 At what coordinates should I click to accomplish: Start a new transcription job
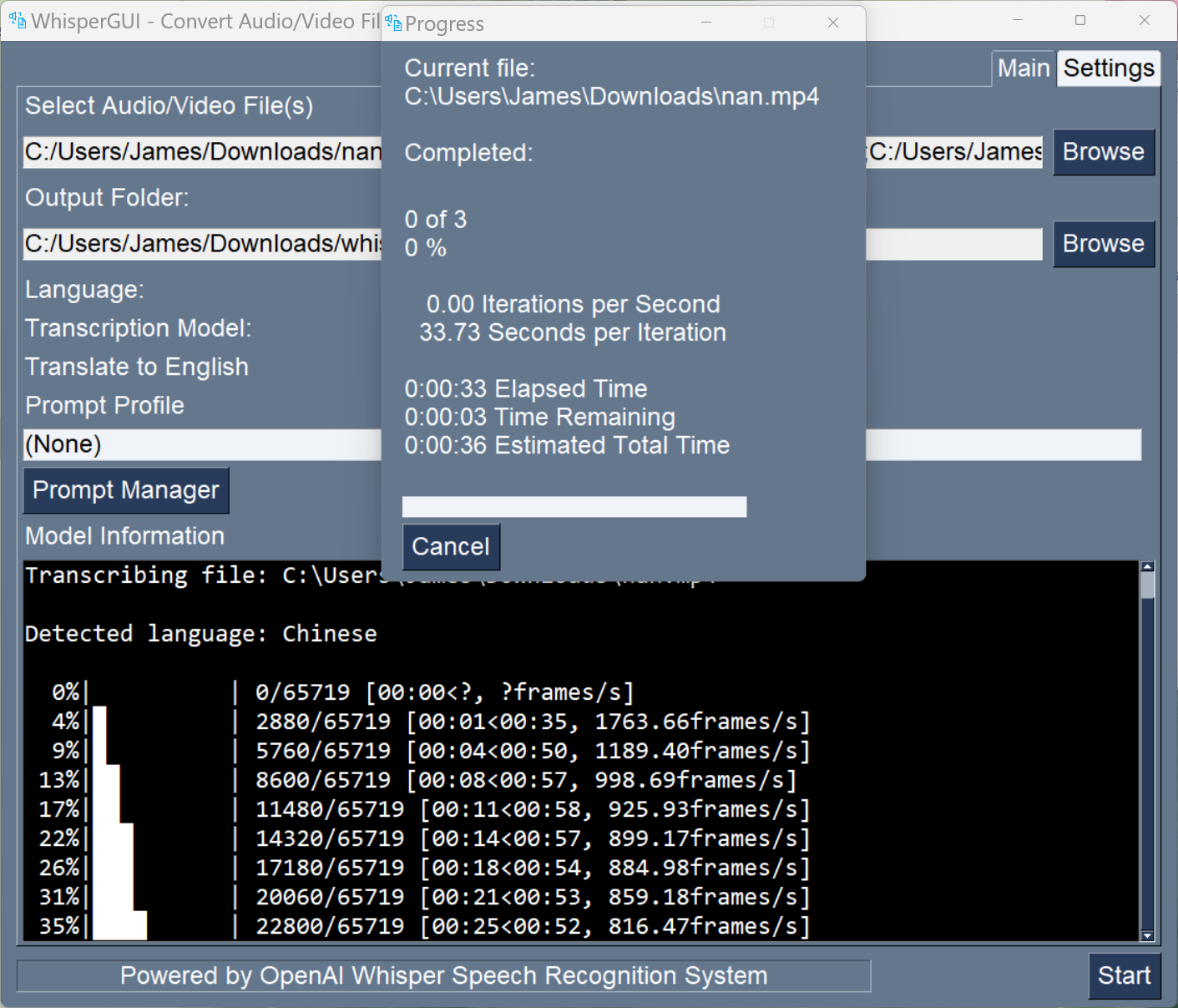point(1124,975)
